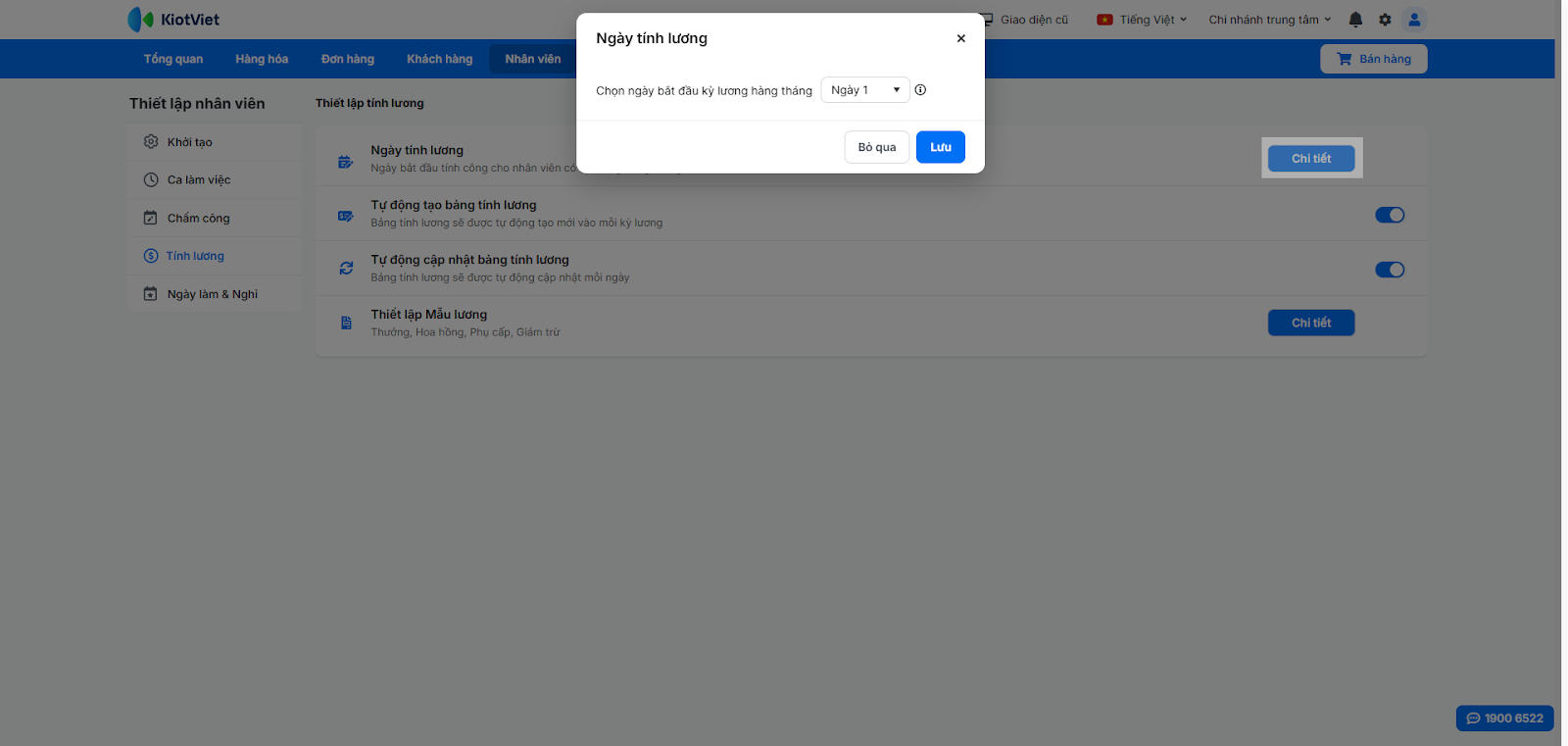1568x746 pixels.
Task: Click the Lưu button
Action: pyautogui.click(x=941, y=147)
